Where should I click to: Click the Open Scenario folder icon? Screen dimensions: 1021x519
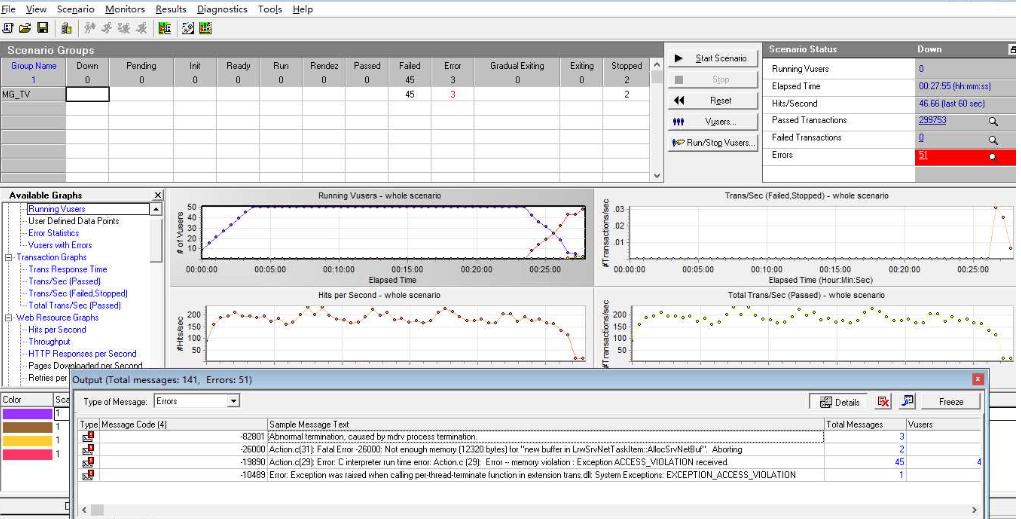[25, 28]
